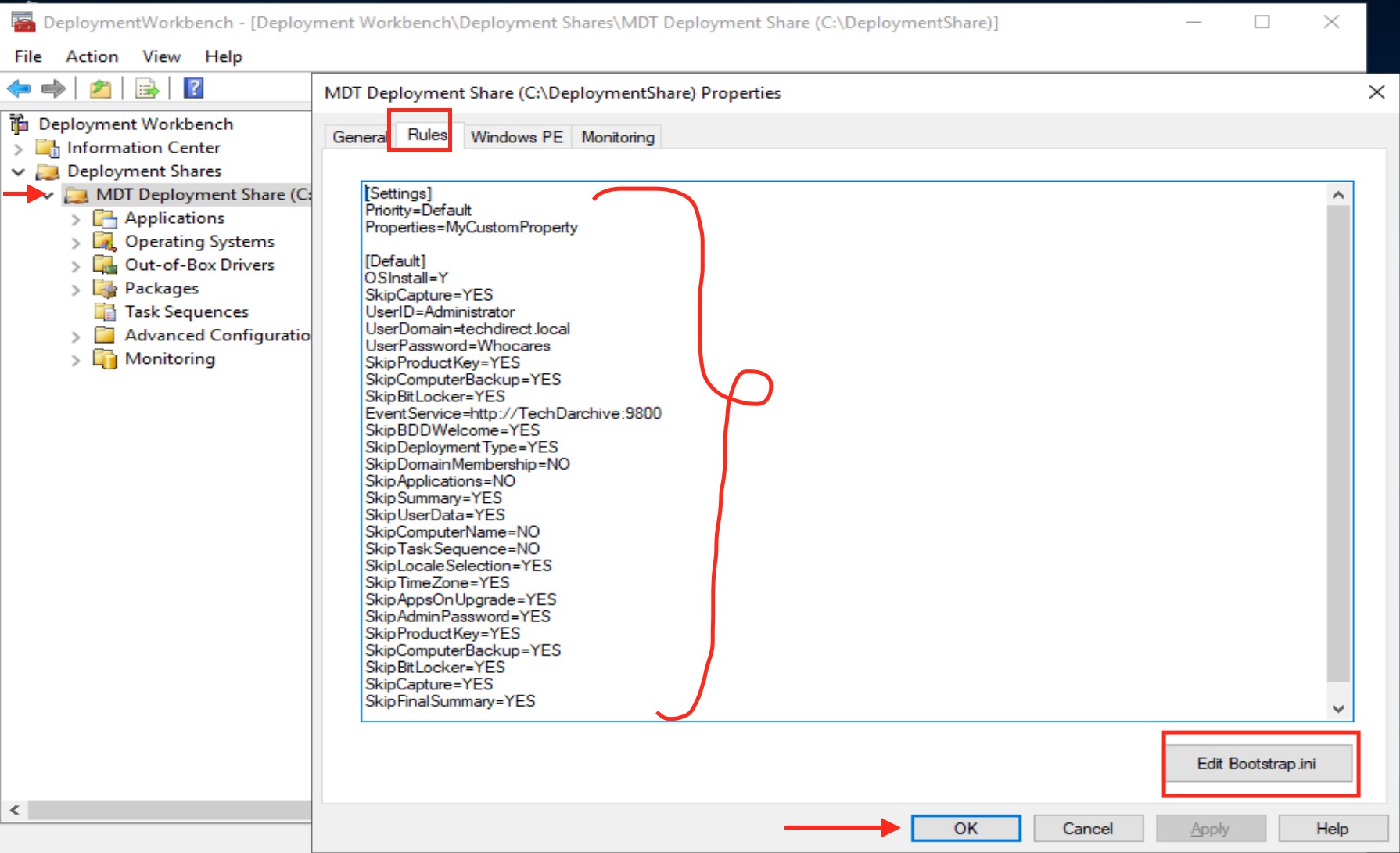Click the 'Properties=MyCustomProperty' rules line
Image resolution: width=1400 pixels, height=853 pixels.
point(472,227)
